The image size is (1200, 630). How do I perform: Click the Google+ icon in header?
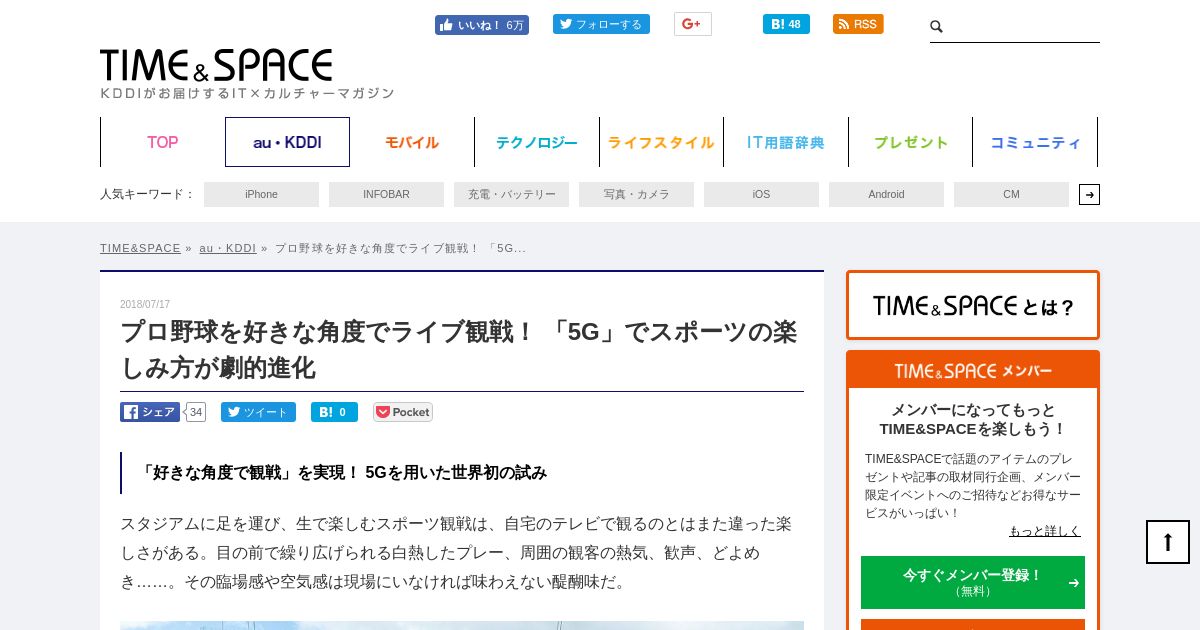(x=692, y=24)
